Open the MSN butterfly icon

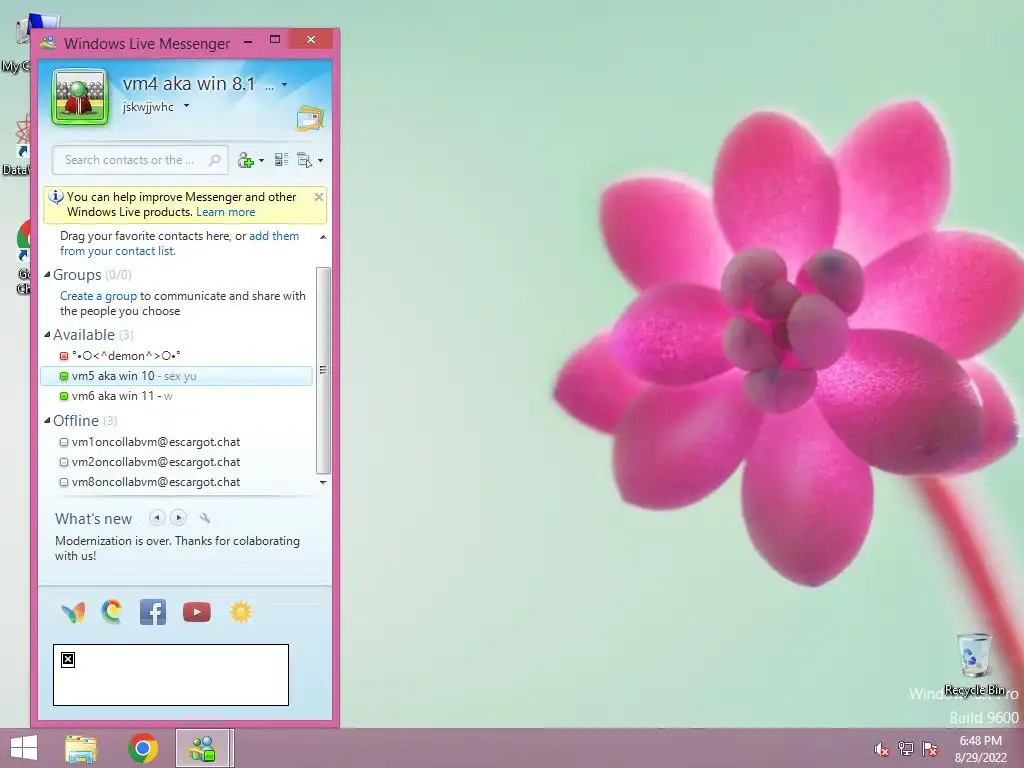(73, 612)
